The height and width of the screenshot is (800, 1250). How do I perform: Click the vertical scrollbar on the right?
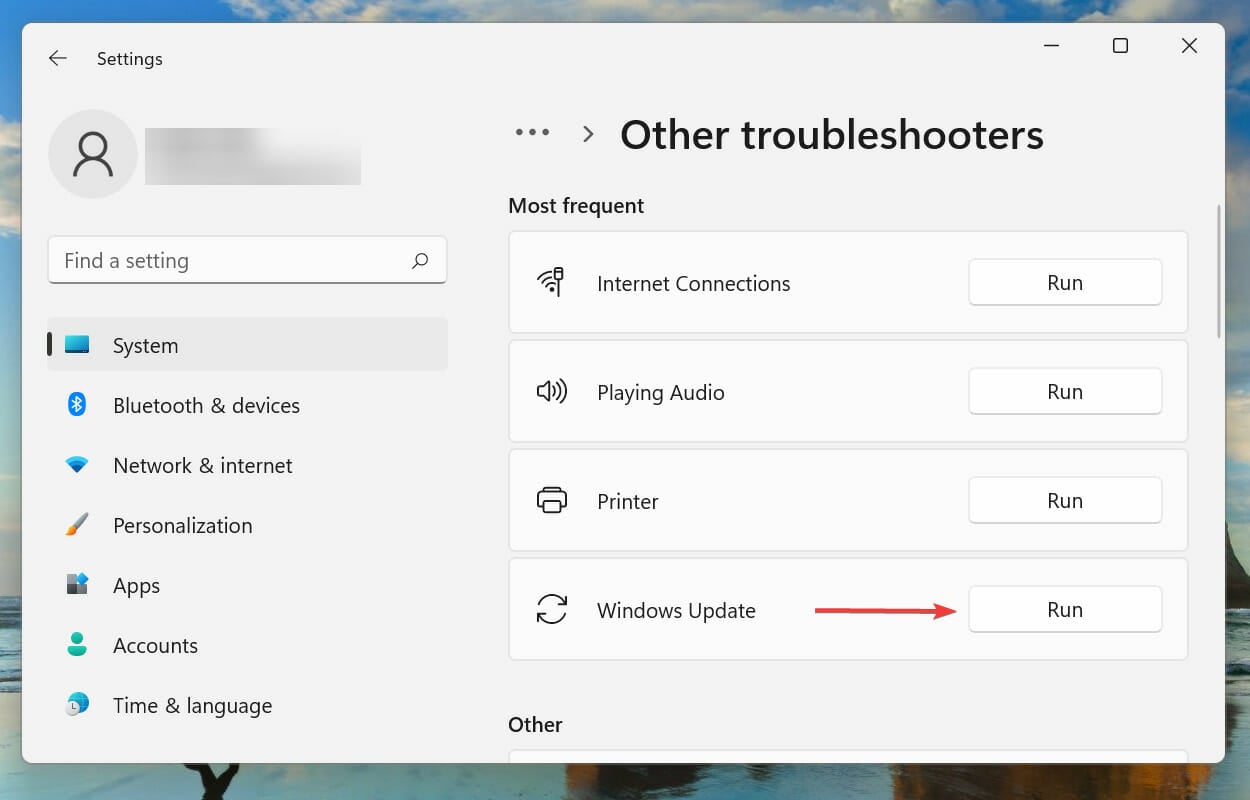tap(1218, 270)
